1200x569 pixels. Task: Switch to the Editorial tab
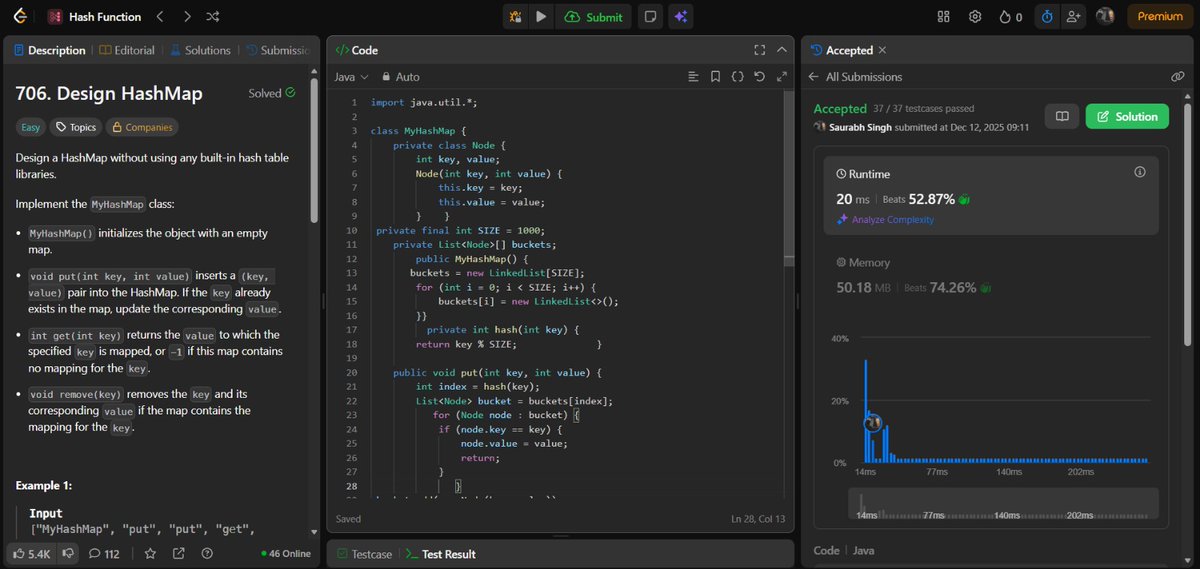[128, 50]
